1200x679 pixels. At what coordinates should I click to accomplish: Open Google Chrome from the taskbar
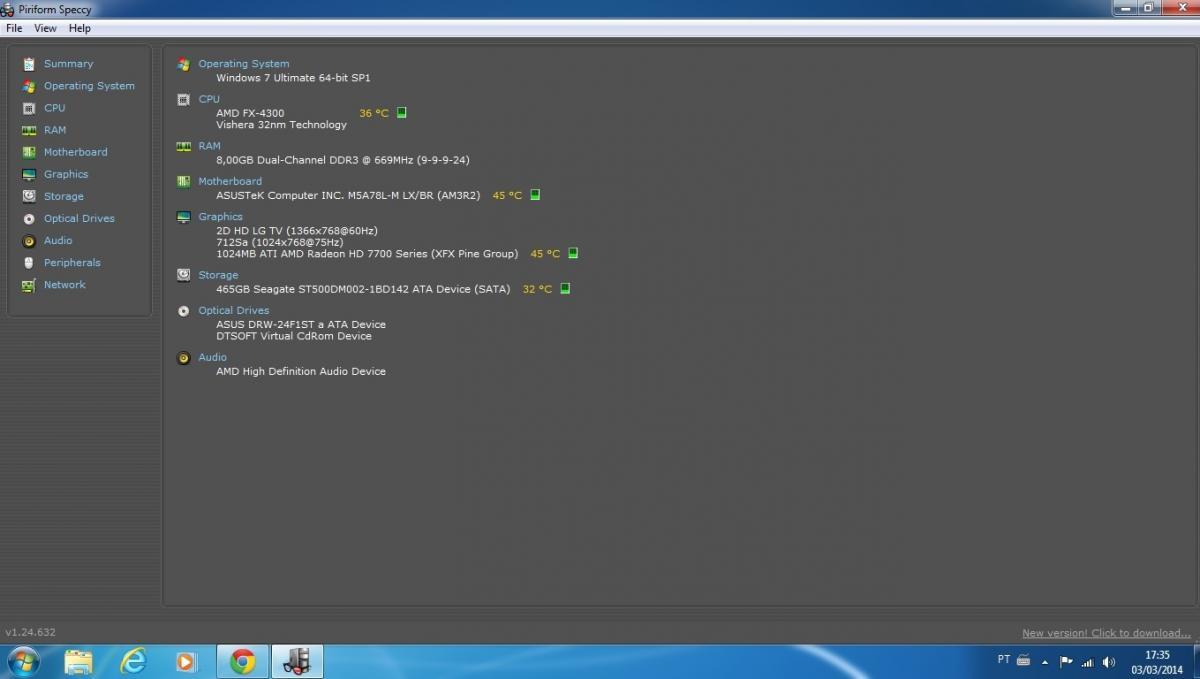[242, 662]
